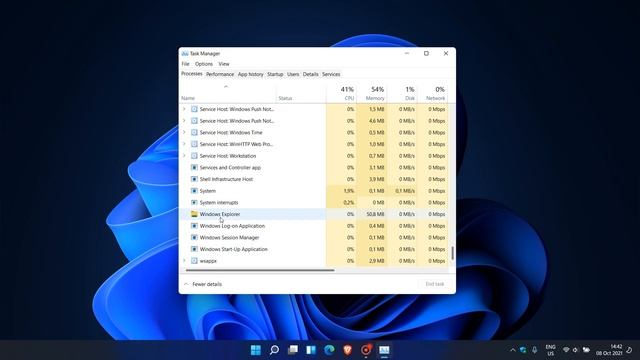
Task: Switch to the Details tab
Action: pyautogui.click(x=311, y=74)
